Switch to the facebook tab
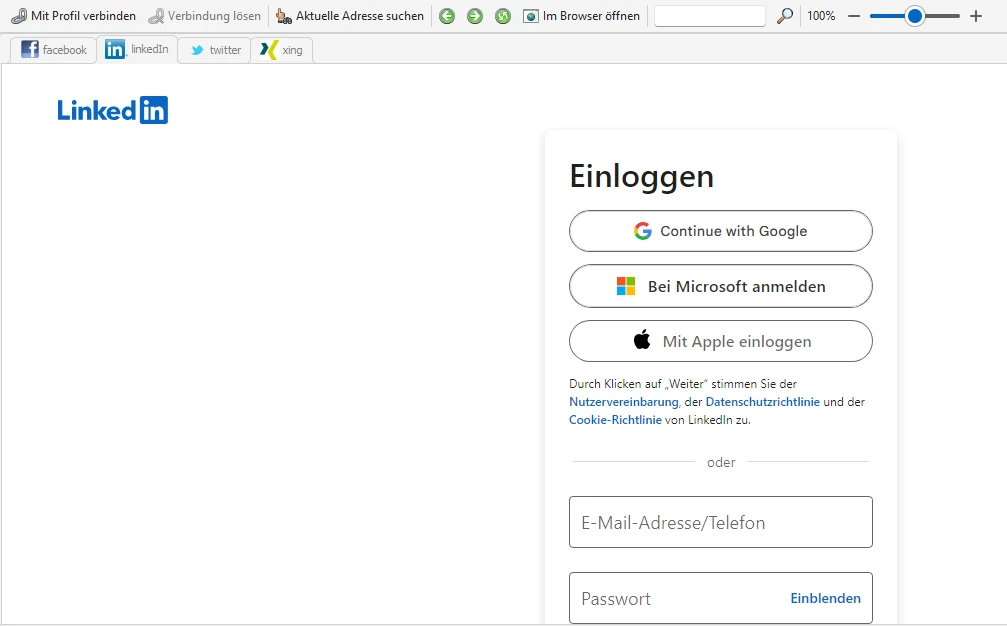The image size is (1007, 626). click(53, 49)
